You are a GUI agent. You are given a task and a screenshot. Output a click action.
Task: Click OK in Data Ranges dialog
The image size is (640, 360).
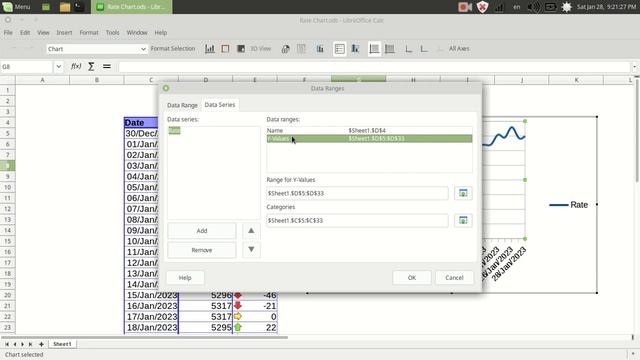pos(412,278)
